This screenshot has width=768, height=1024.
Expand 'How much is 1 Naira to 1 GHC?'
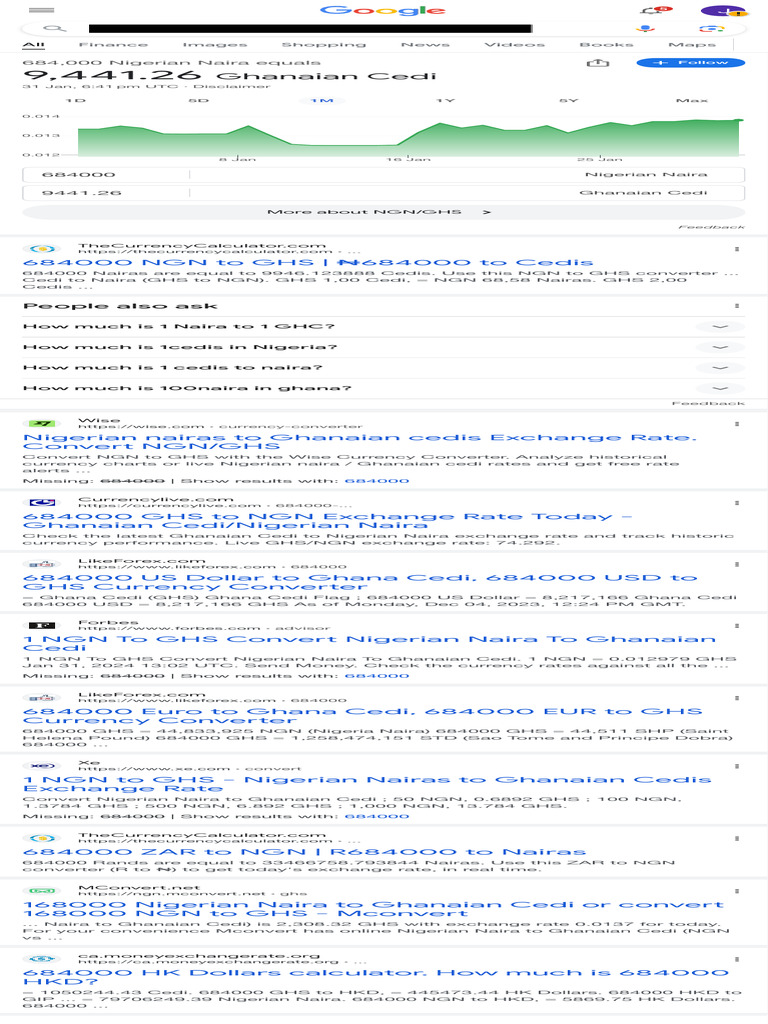pos(383,327)
